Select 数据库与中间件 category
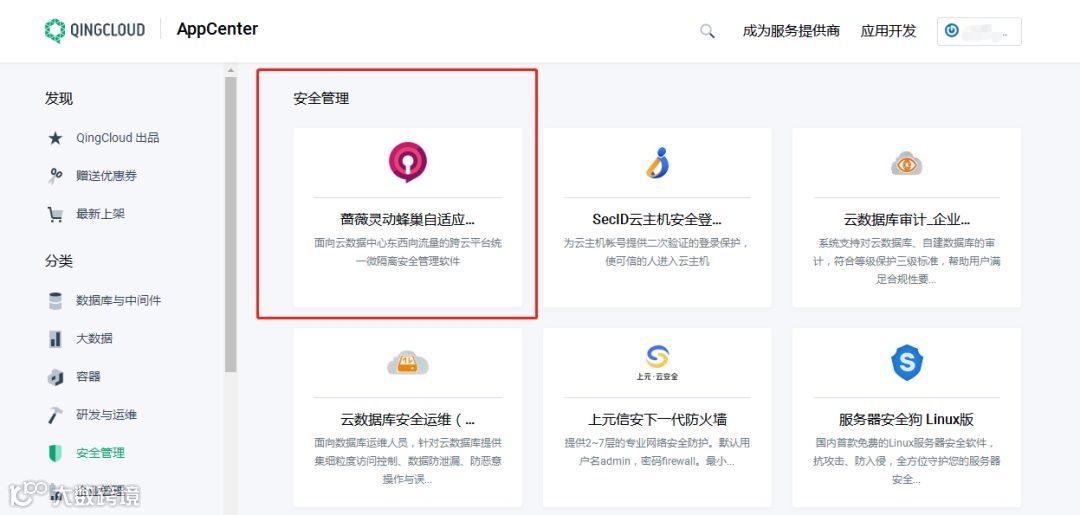This screenshot has height=515, width=1080. [x=118, y=301]
